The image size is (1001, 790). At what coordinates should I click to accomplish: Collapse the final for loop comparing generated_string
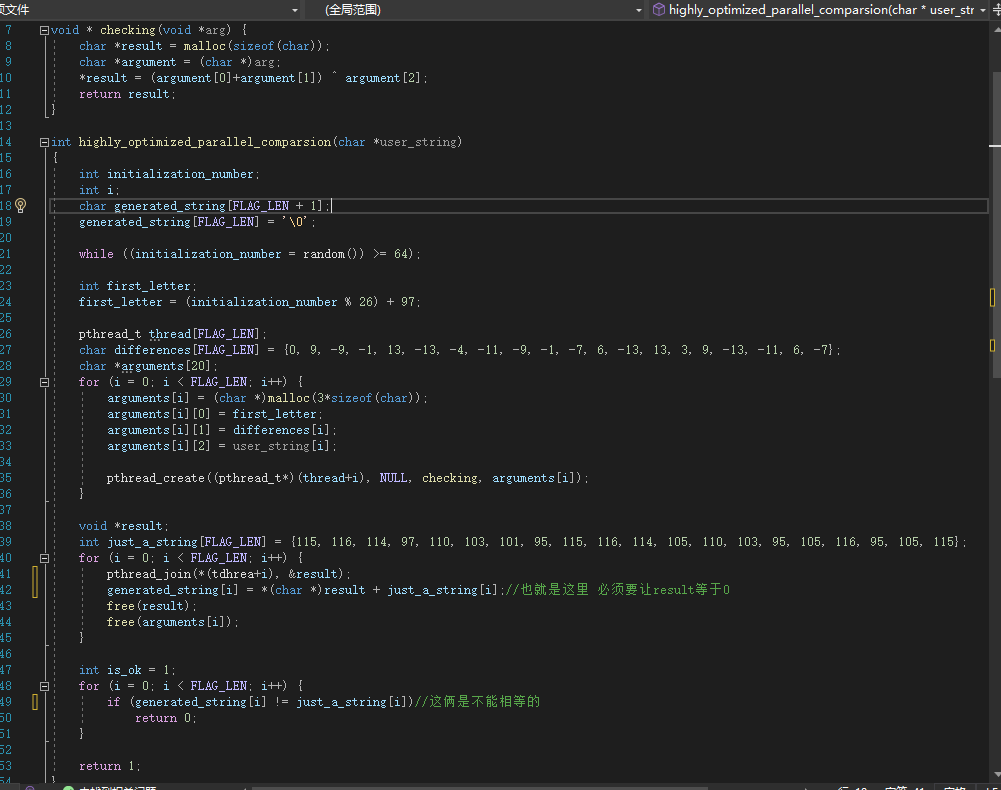pos(44,686)
